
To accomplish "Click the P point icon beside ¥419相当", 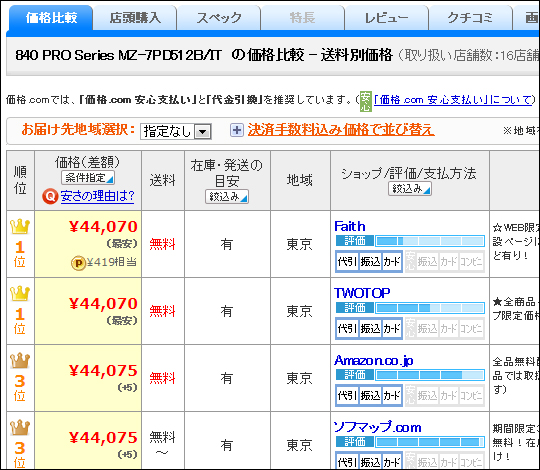I will pyautogui.click(x=78, y=263).
